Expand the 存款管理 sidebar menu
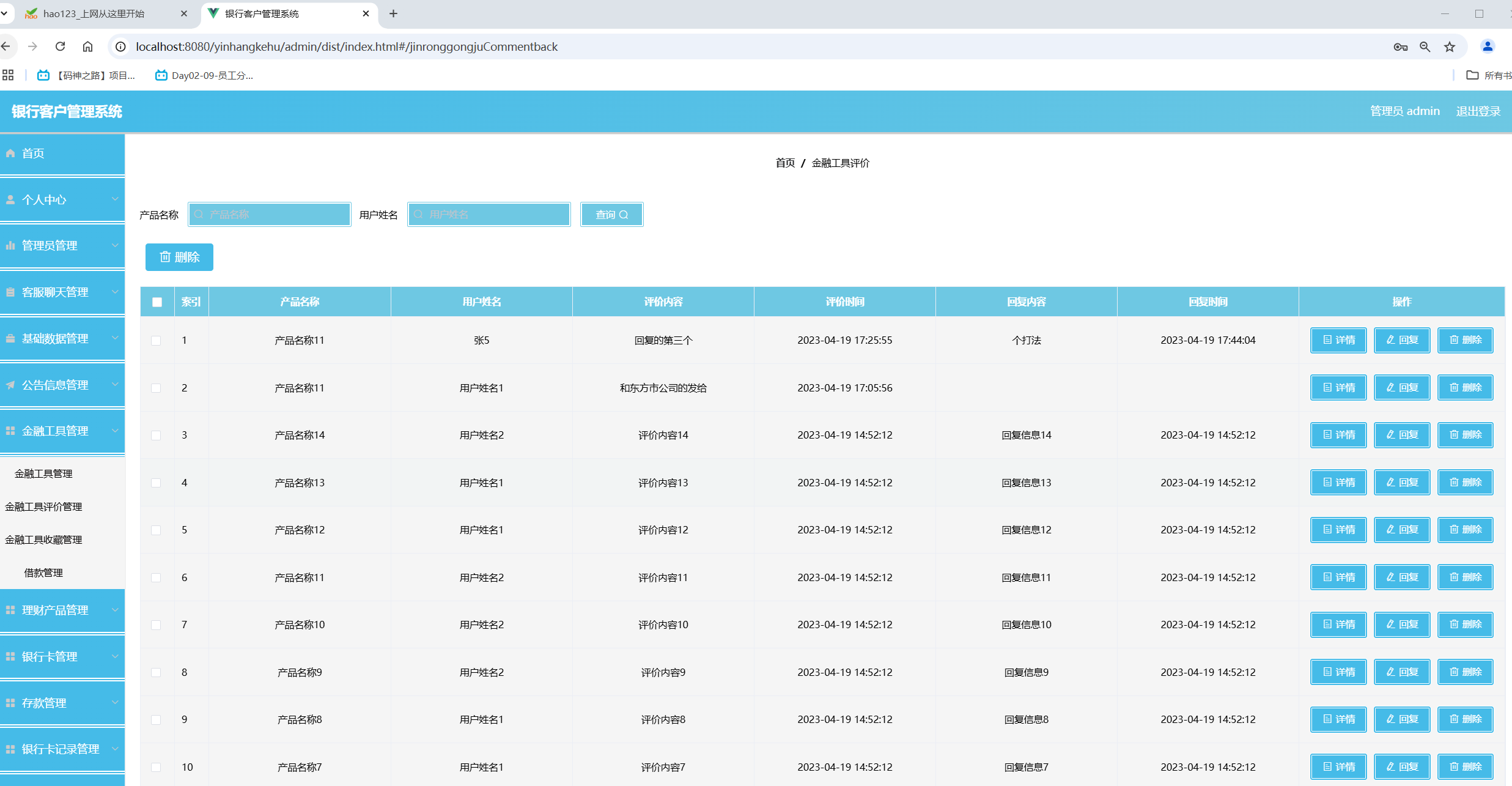The height and width of the screenshot is (786, 1512). click(x=62, y=703)
